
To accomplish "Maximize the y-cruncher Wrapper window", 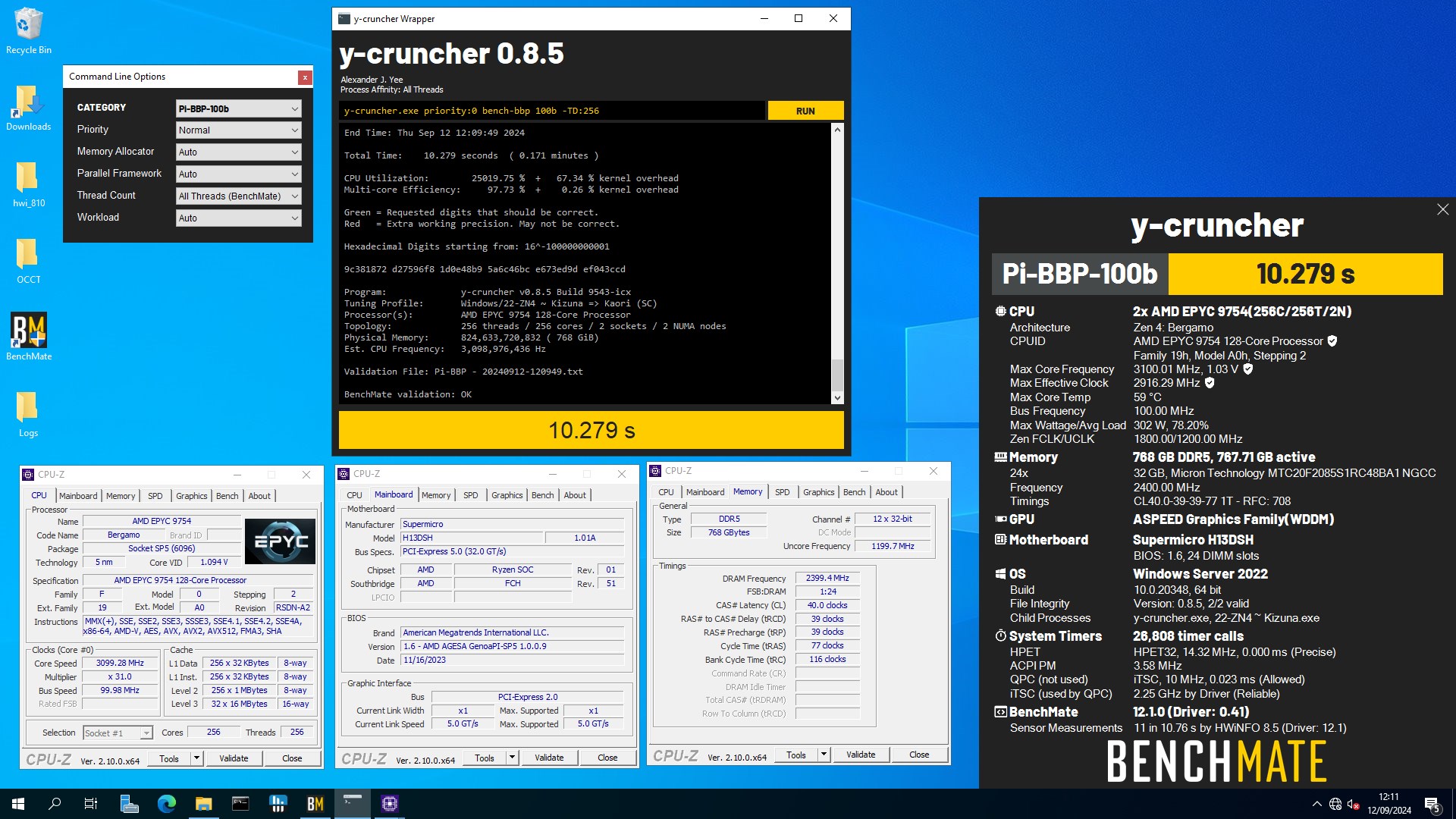I will [798, 19].
